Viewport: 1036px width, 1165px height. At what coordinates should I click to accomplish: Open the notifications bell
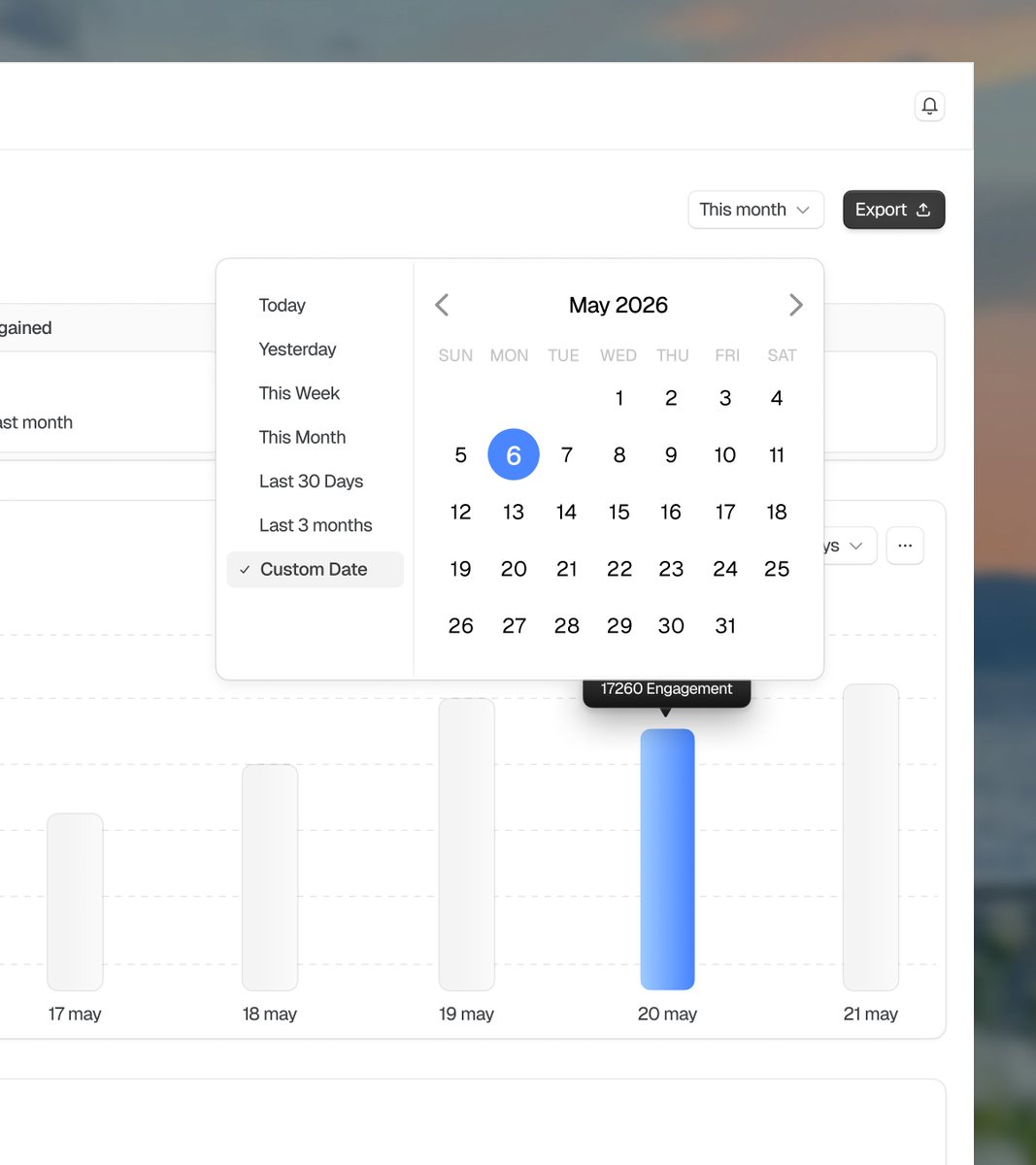click(x=929, y=106)
